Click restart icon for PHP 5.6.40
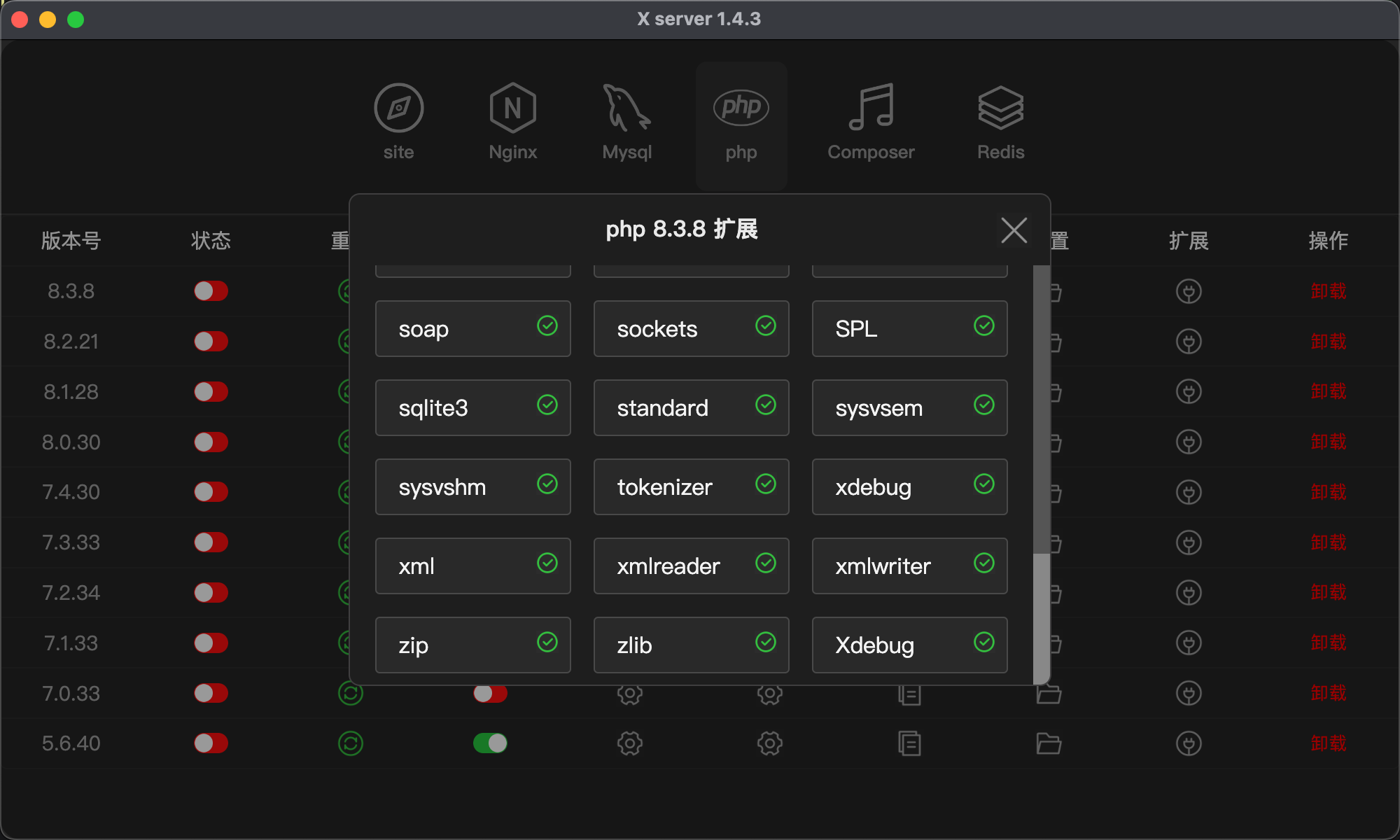 [351, 743]
